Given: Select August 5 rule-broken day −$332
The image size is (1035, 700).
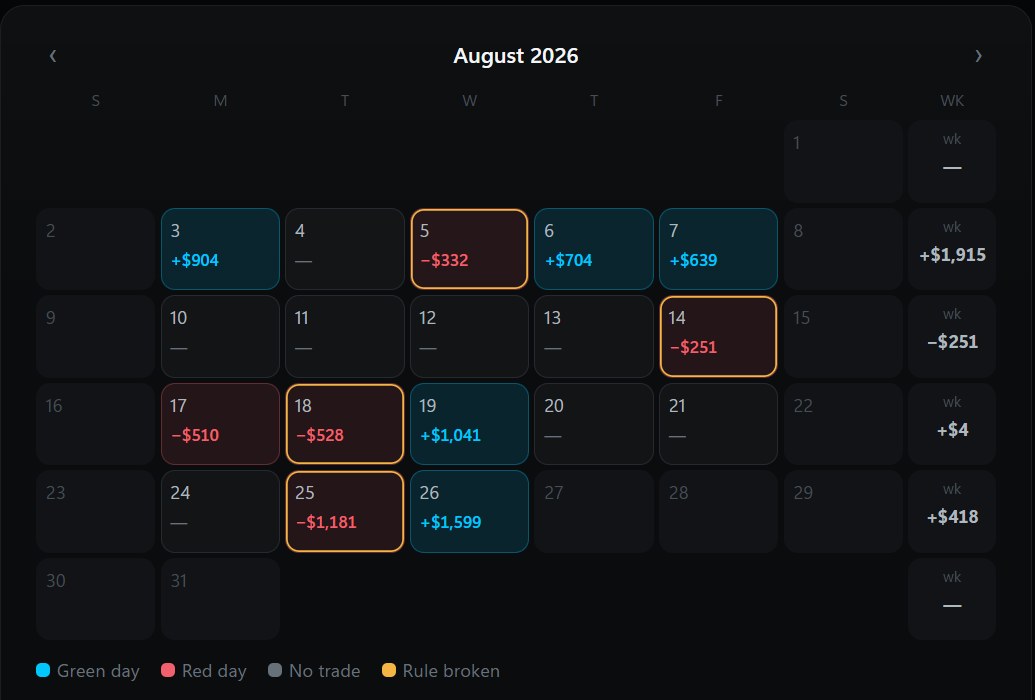Looking at the screenshot, I should tap(469, 249).
